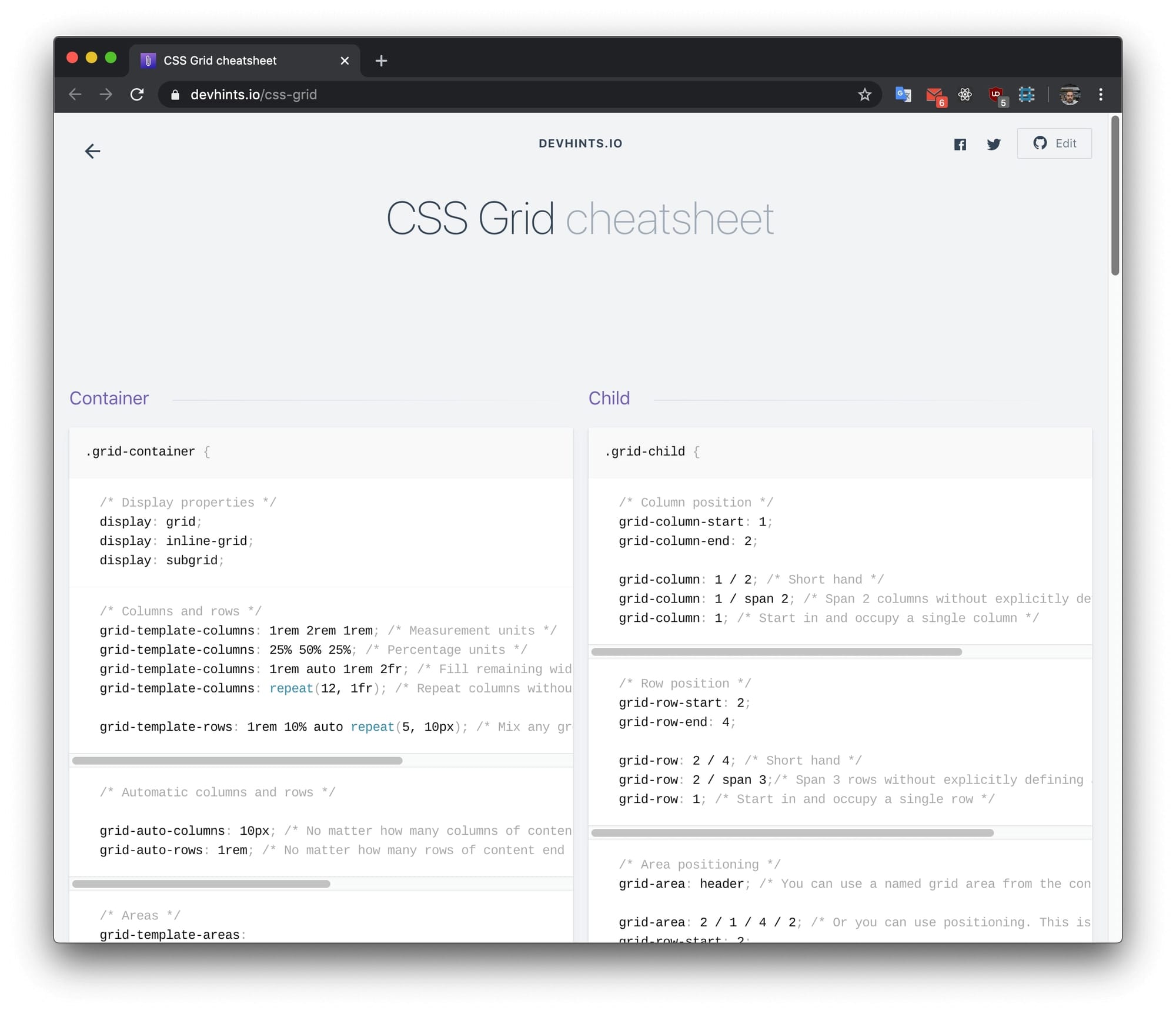Open the browser profile avatar menu
Image resolution: width=1176 pixels, height=1014 pixels.
coord(1070,95)
